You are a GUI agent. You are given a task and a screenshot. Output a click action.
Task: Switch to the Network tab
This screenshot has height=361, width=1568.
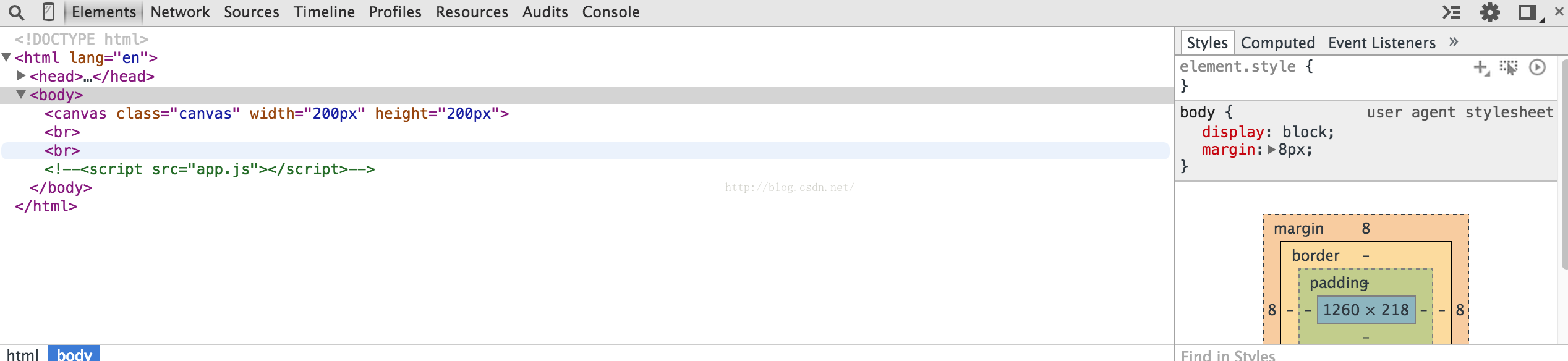tap(180, 12)
